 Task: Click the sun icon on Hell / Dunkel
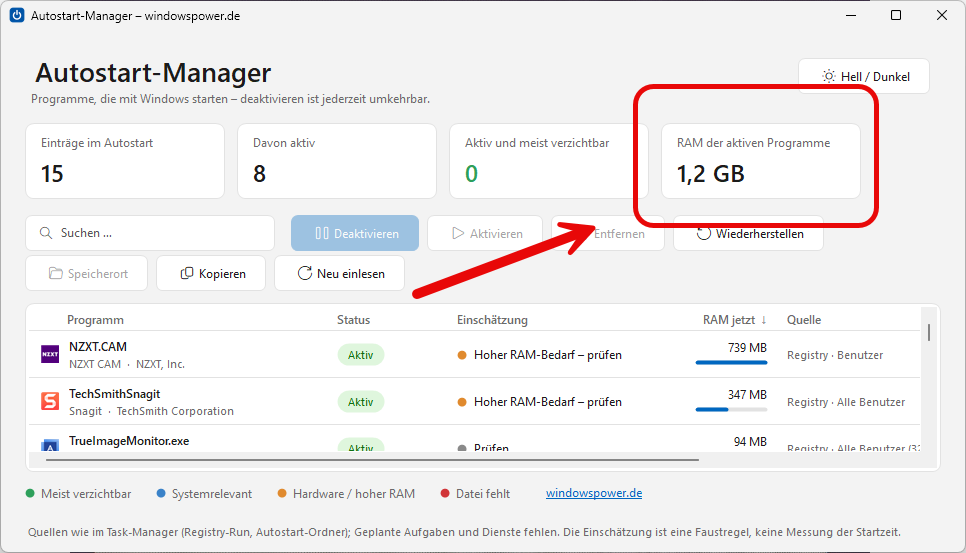tap(829, 76)
